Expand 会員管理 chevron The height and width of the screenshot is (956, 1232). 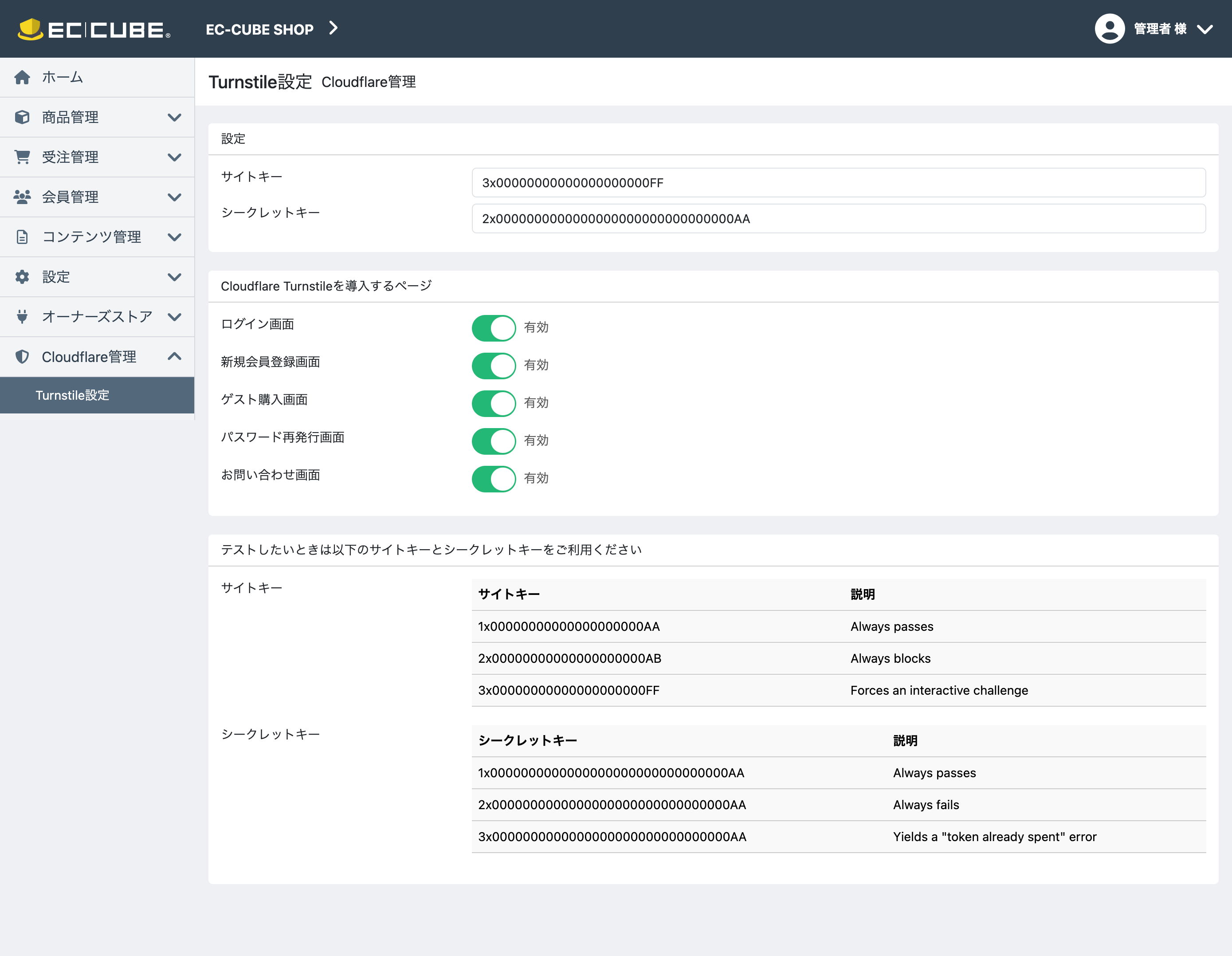coord(175,197)
